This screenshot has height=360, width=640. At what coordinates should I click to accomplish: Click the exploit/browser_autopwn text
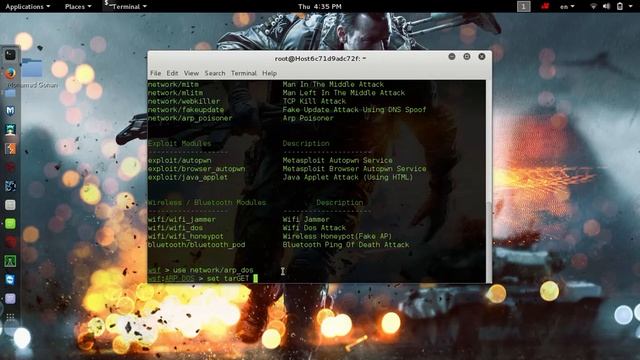(x=196, y=169)
